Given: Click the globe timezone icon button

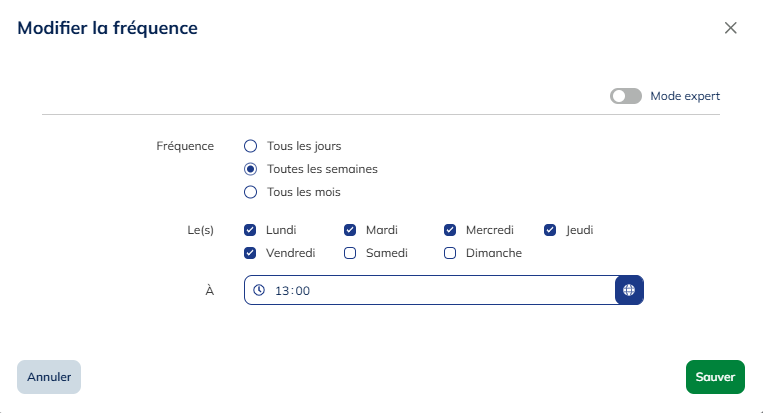Looking at the screenshot, I should click(x=629, y=290).
